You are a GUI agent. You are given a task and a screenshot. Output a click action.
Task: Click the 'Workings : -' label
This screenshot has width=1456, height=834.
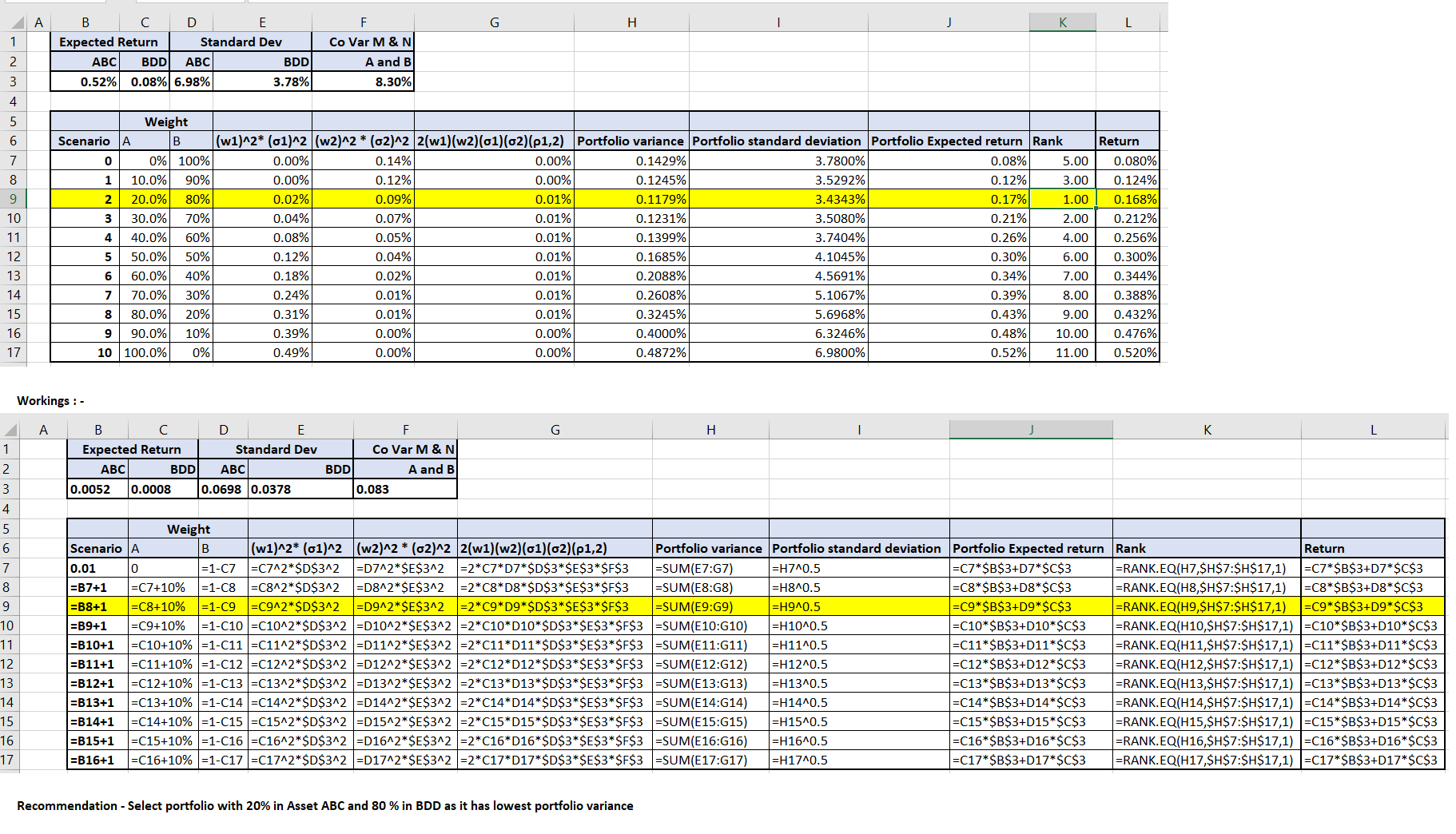[50, 401]
